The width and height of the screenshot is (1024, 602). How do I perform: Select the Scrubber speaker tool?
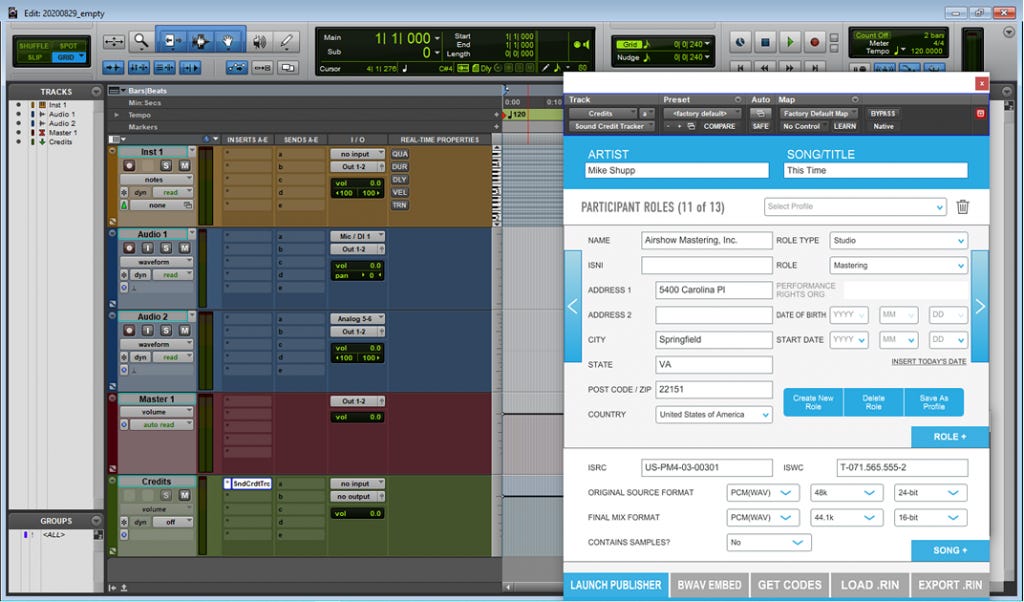(259, 42)
